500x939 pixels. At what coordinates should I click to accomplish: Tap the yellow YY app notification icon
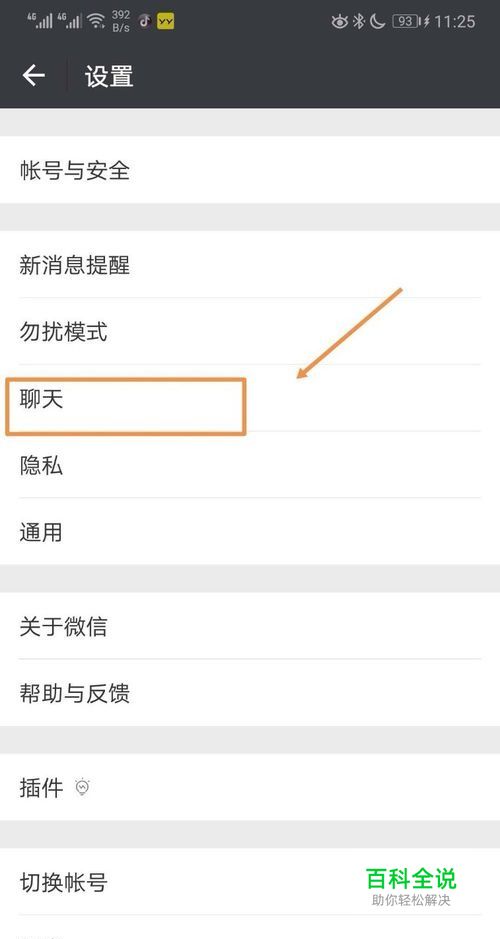click(x=165, y=22)
